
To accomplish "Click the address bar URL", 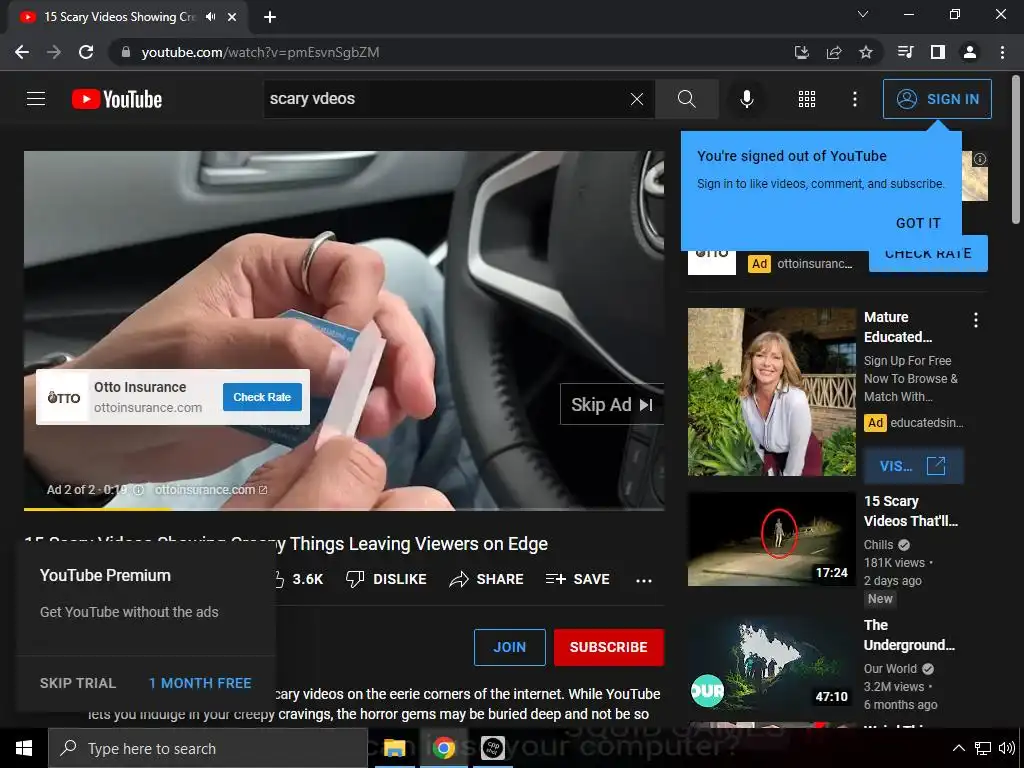I will click(x=260, y=52).
